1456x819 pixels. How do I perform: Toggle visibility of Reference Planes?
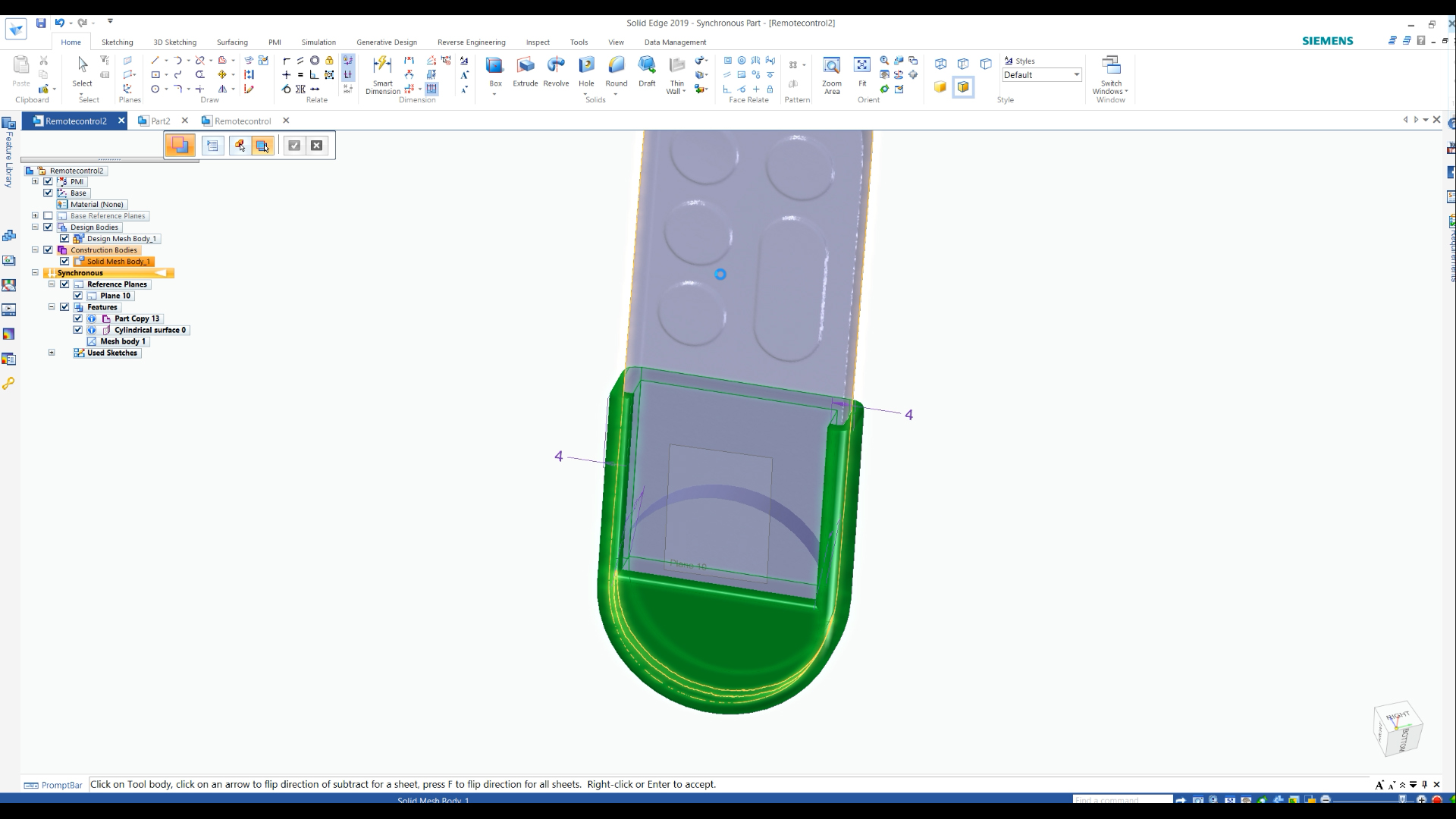[x=65, y=284]
